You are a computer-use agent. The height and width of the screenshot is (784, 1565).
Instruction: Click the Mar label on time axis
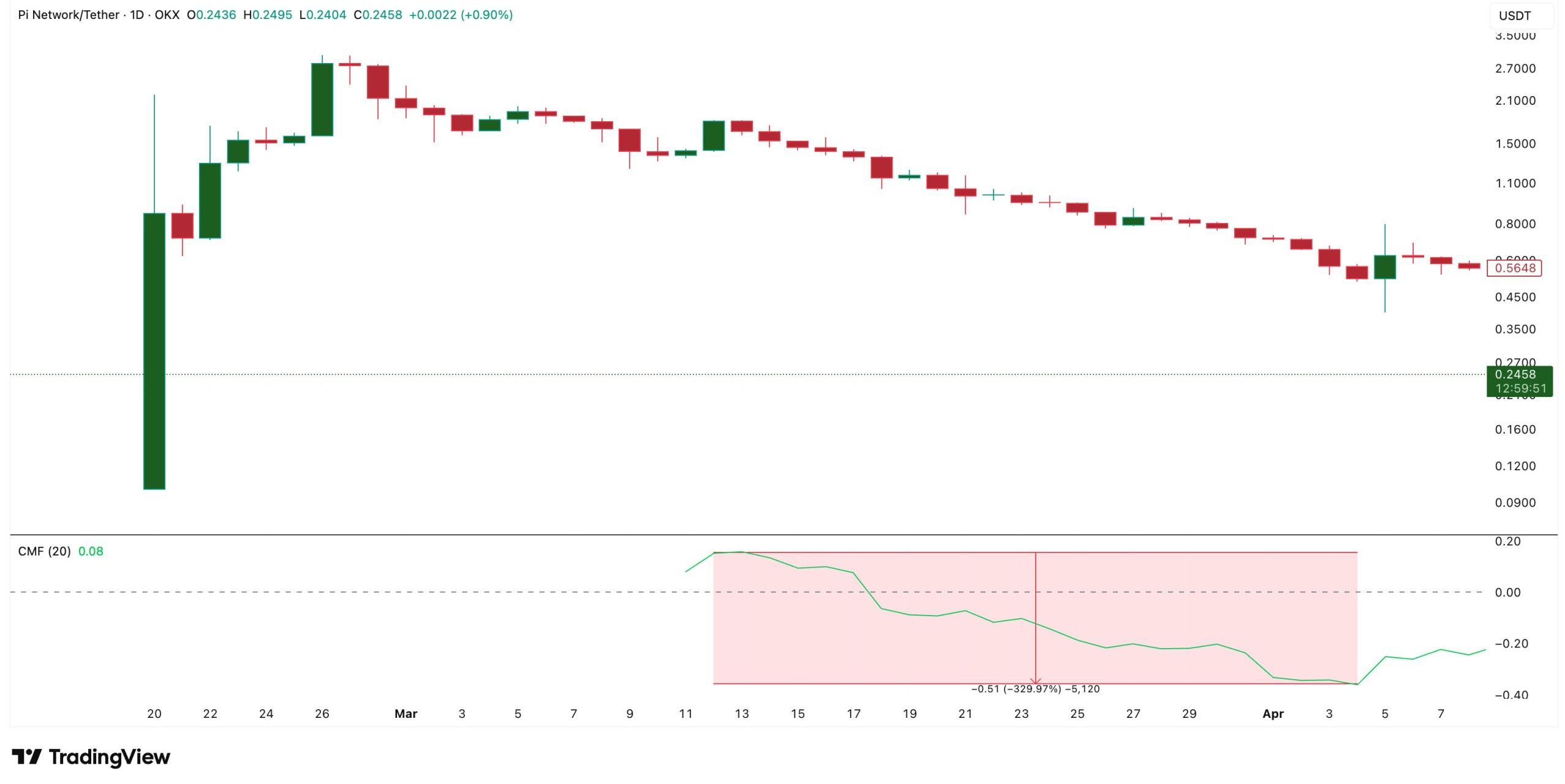[x=405, y=714]
